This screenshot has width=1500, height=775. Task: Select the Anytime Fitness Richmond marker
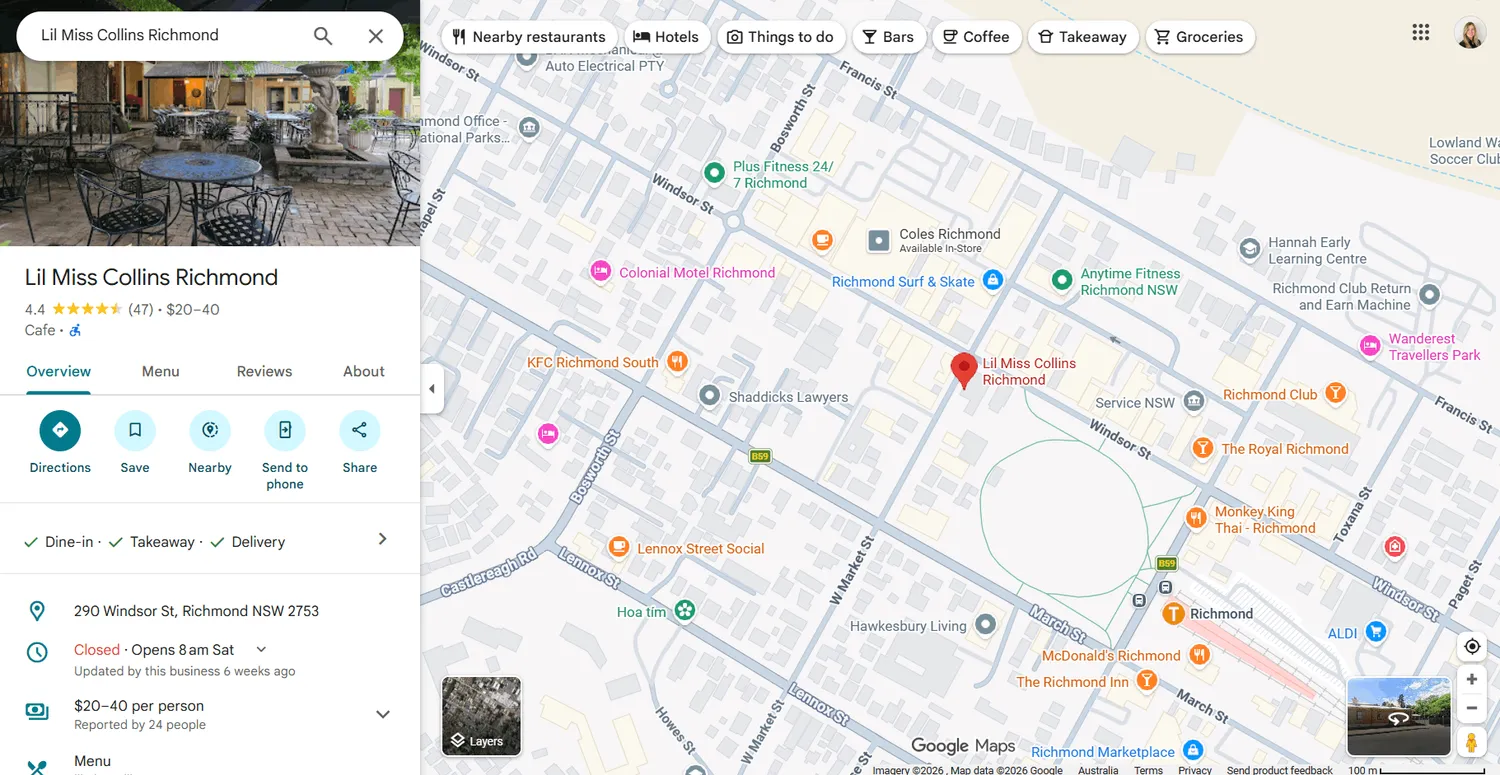1062,281
